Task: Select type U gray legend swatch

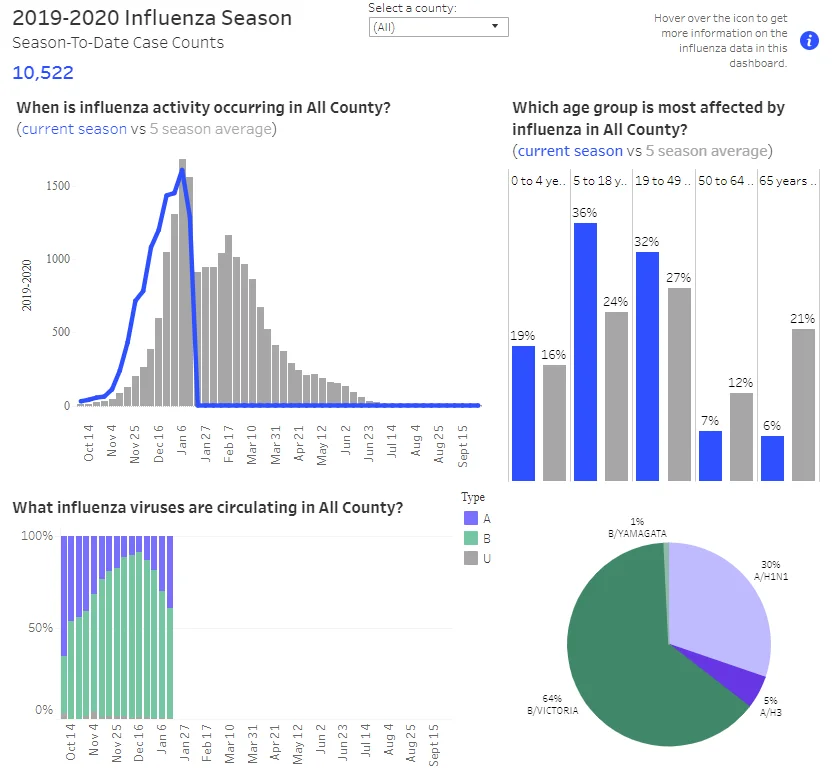Action: tap(470, 558)
